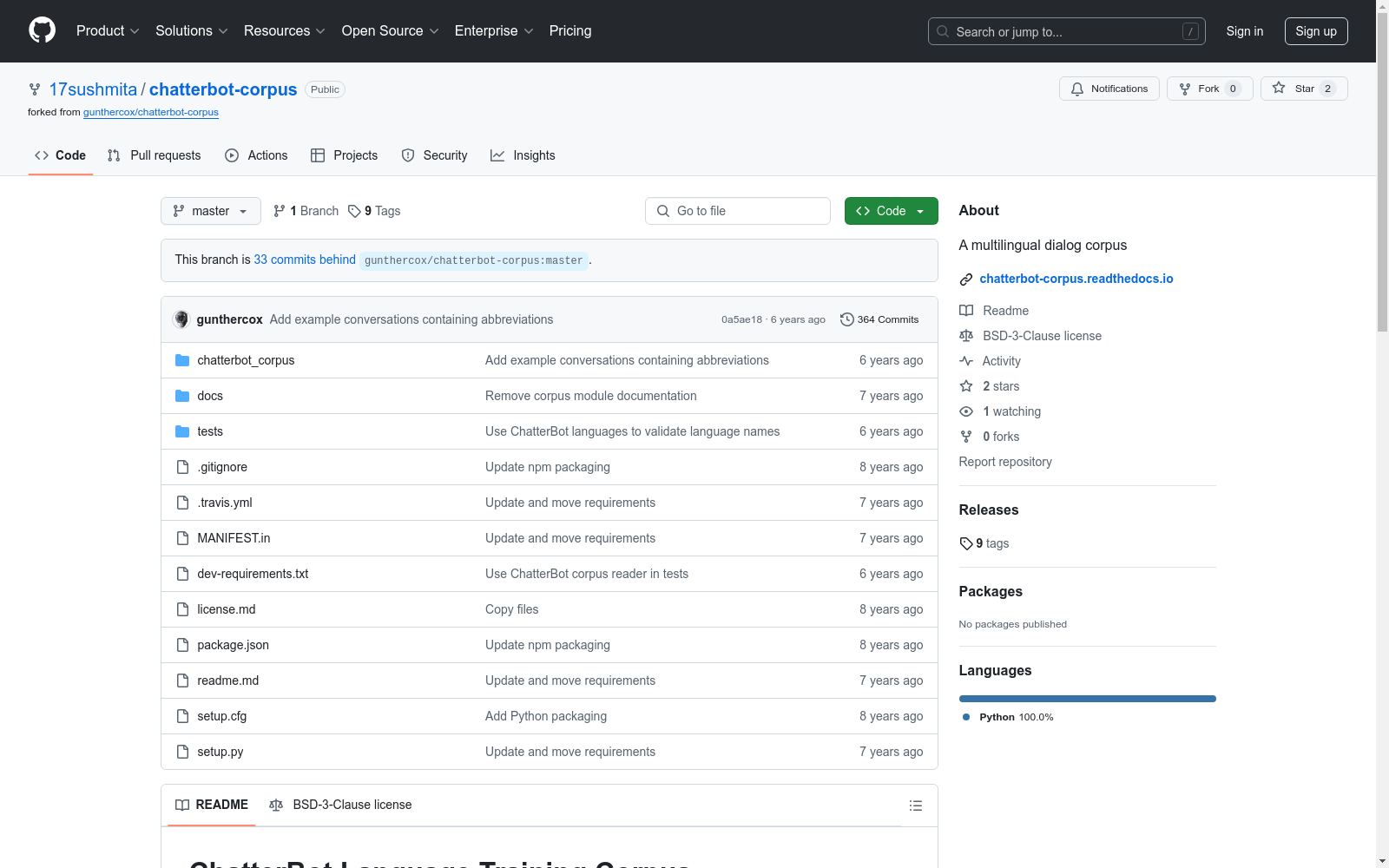Click commit hash 0a5ae18
Image resolution: width=1389 pixels, height=868 pixels.
741,319
